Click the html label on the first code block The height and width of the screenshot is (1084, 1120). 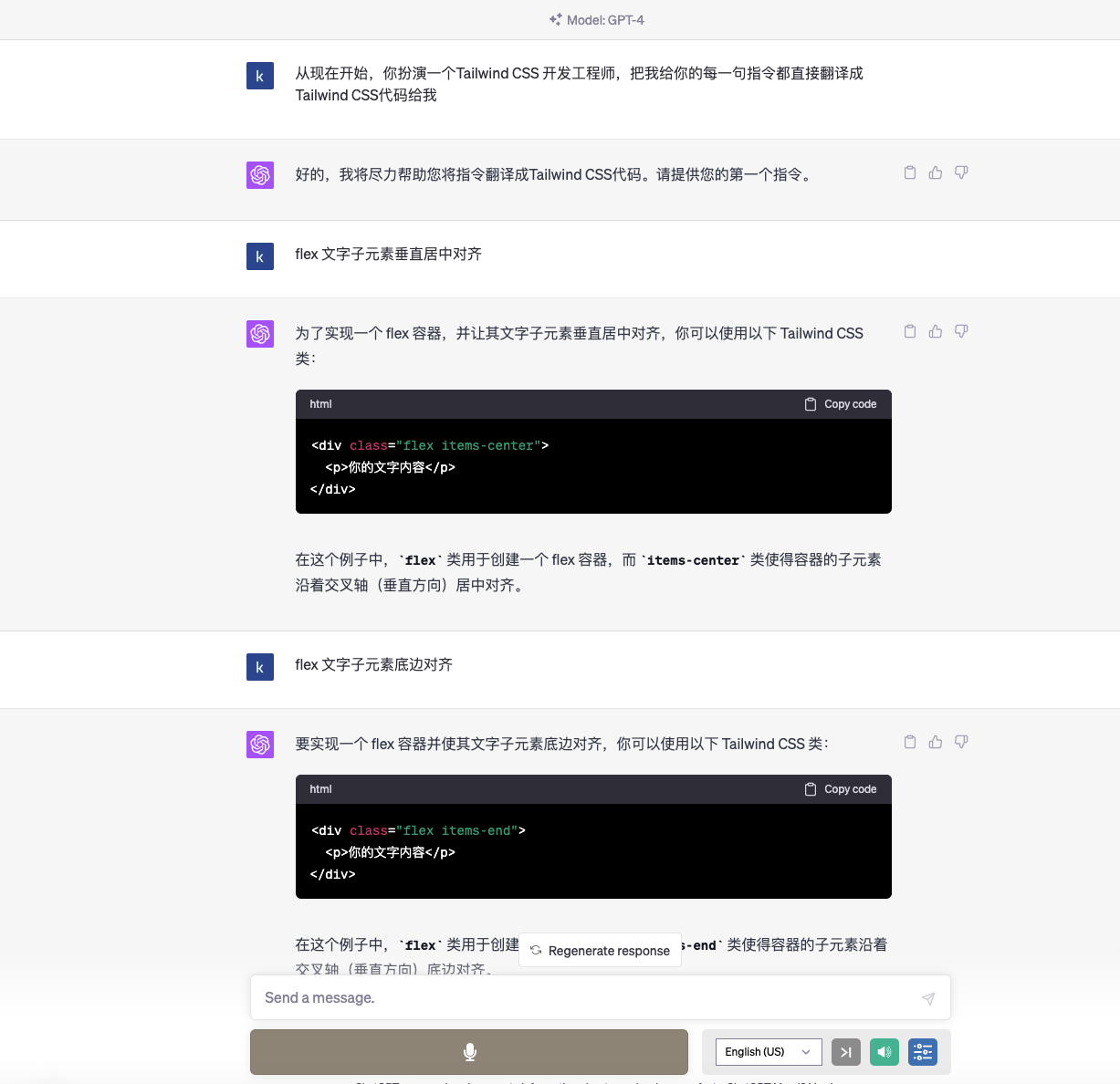320,403
